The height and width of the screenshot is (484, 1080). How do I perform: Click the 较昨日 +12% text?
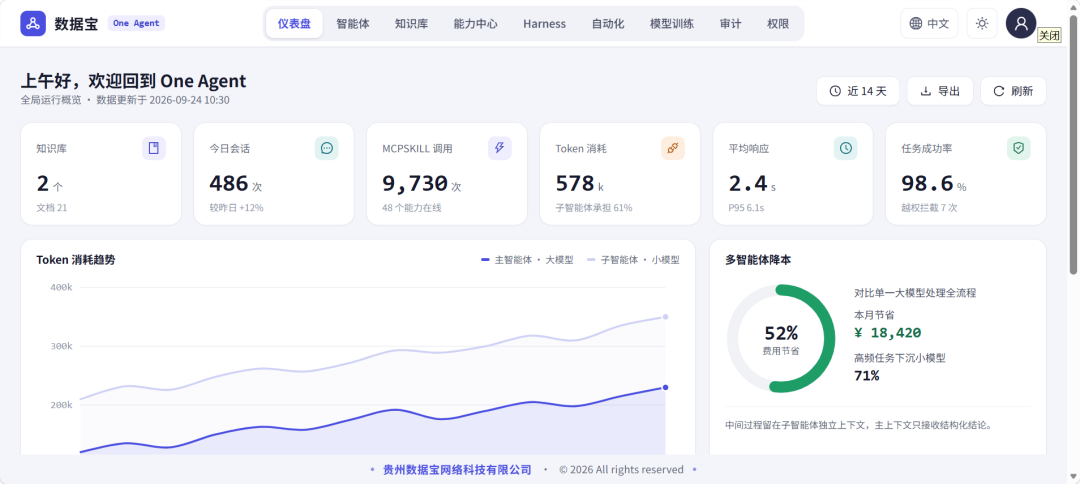pos(236,207)
